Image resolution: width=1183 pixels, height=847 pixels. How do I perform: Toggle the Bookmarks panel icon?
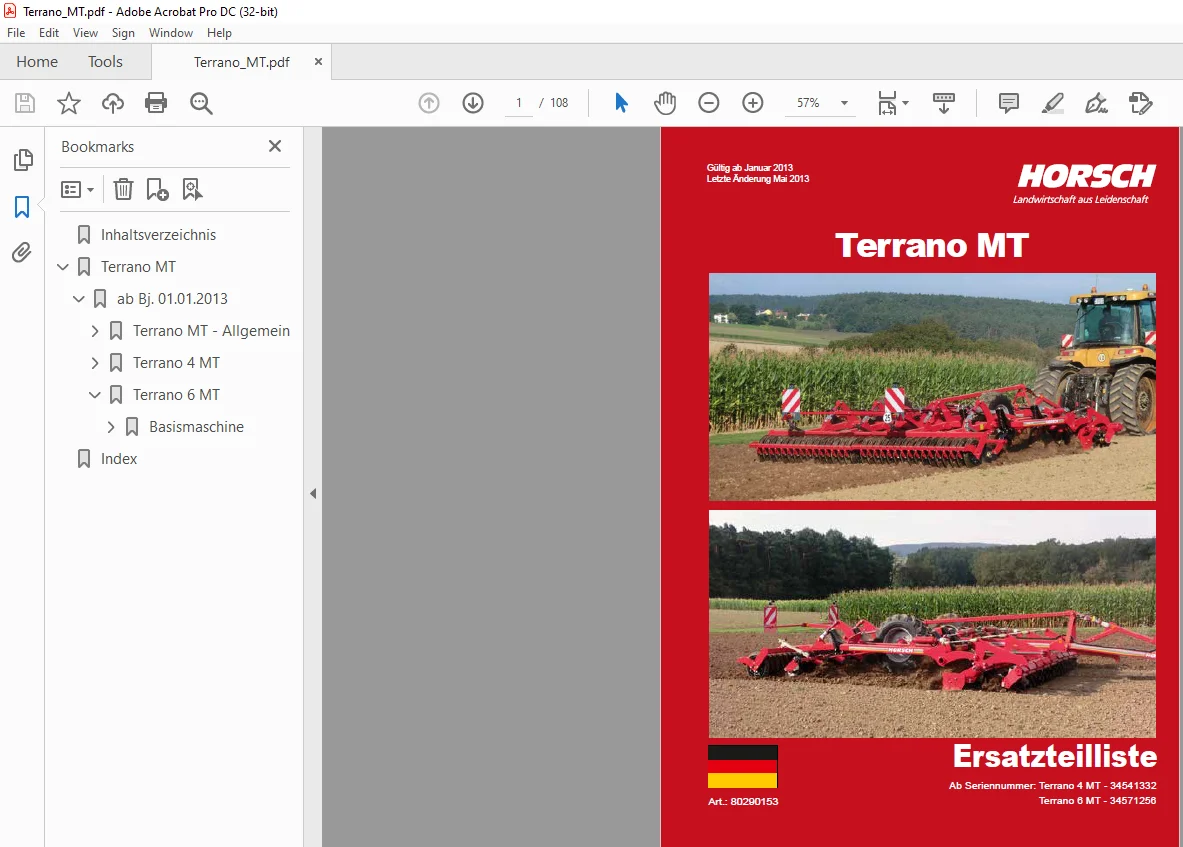click(22, 207)
